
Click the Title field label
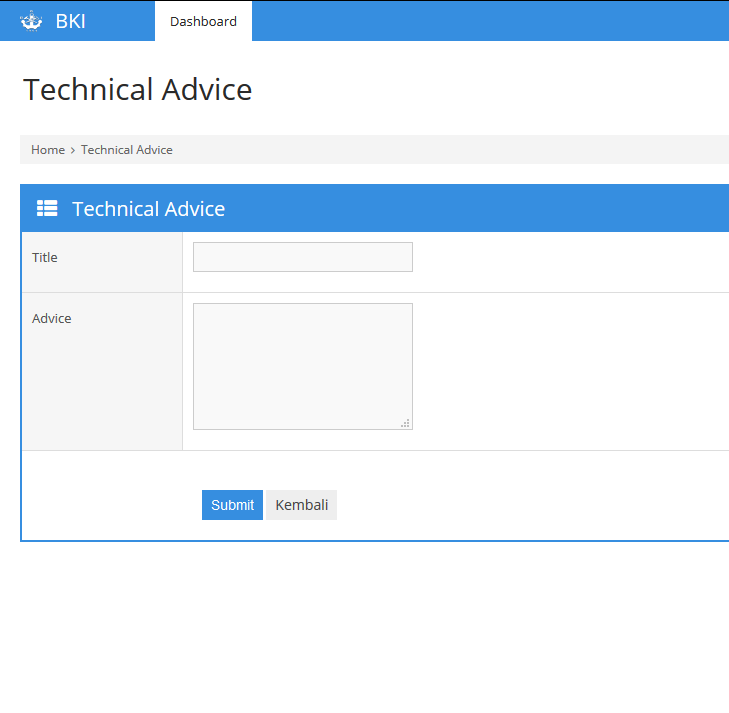[45, 257]
